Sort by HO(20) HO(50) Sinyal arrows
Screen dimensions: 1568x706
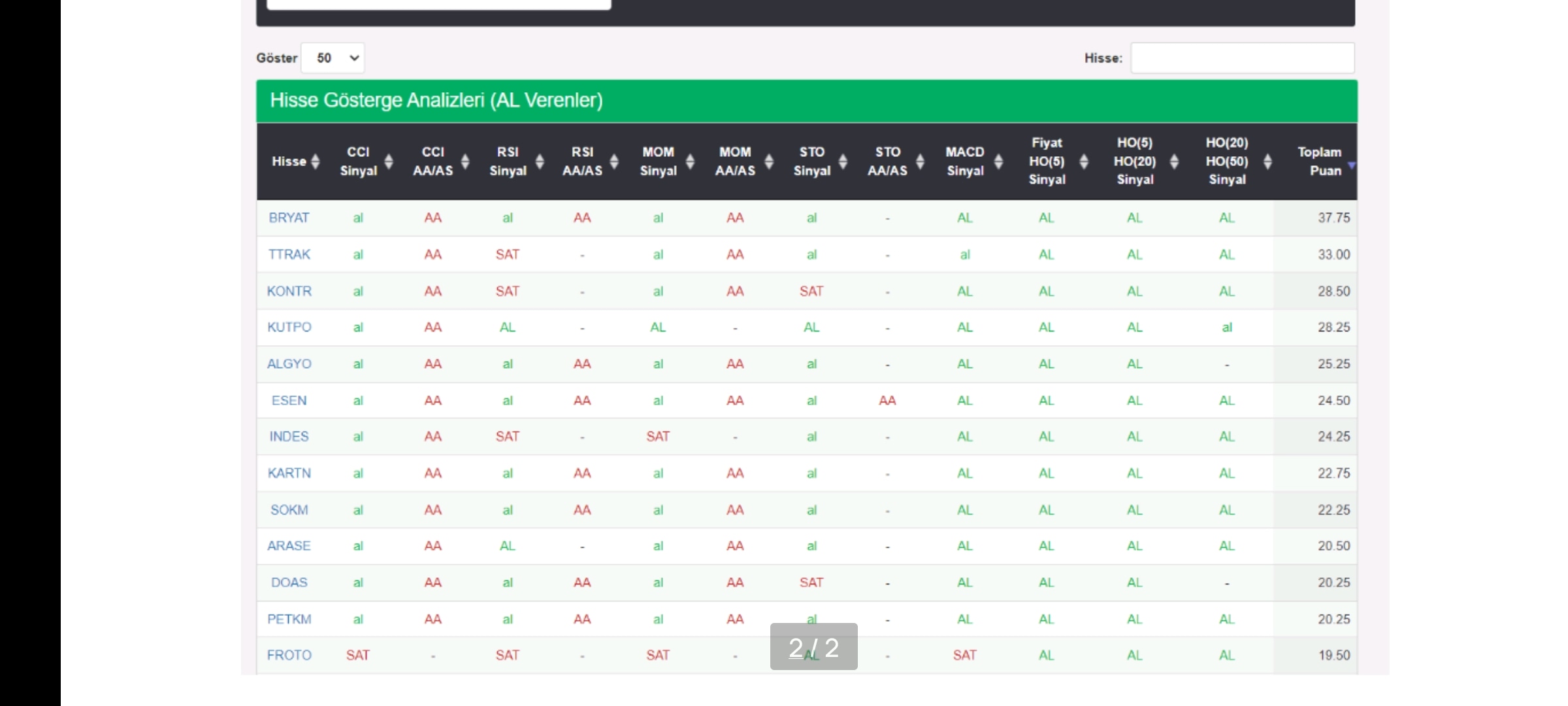tap(1267, 161)
